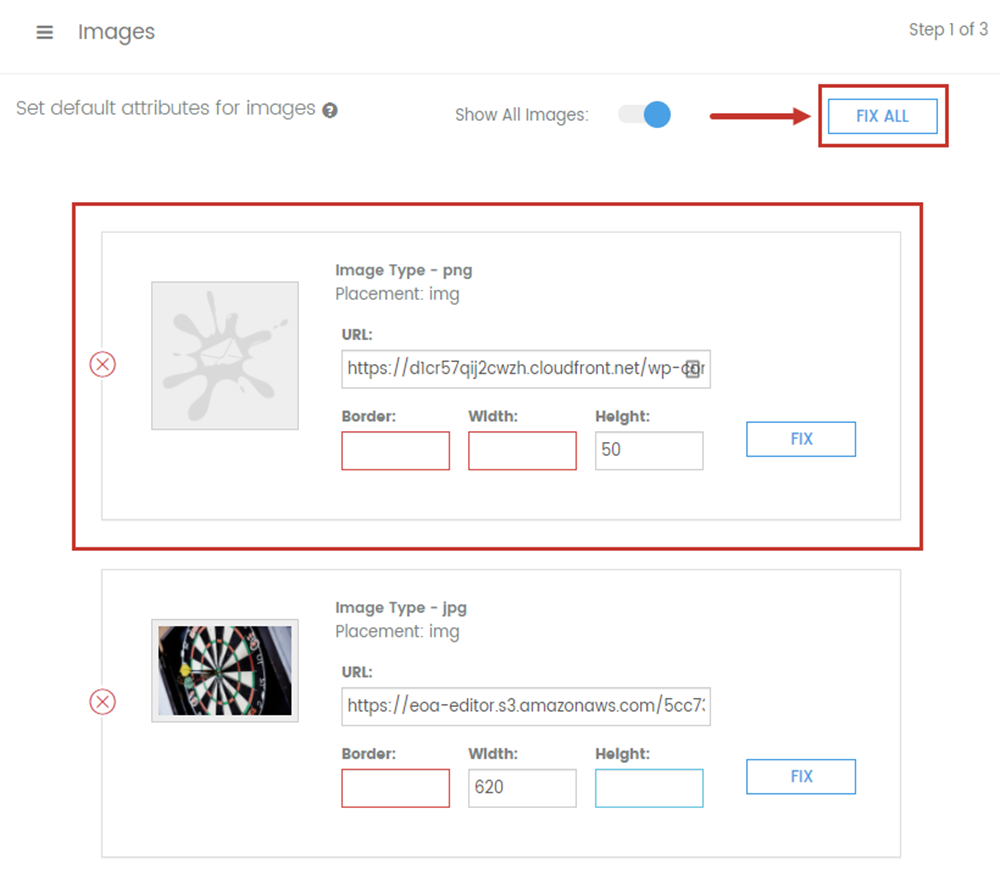Click the empty Width field of png image
Viewport: 1000px width, 877px height.
coord(522,451)
